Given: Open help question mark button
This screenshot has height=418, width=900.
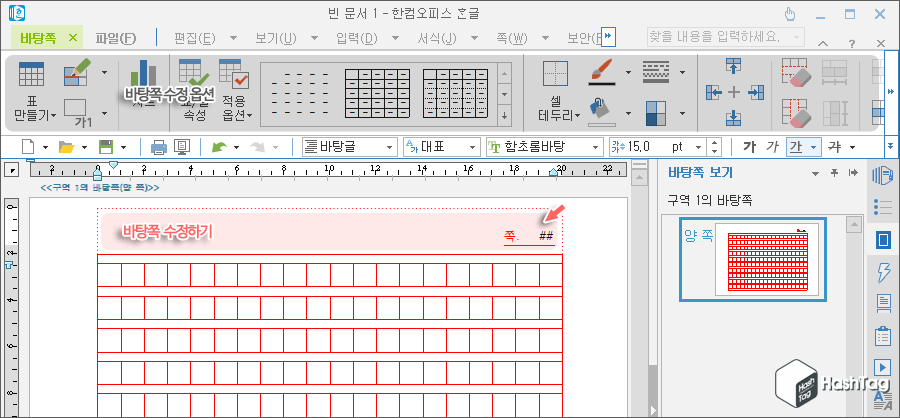Looking at the screenshot, I should click(852, 44).
